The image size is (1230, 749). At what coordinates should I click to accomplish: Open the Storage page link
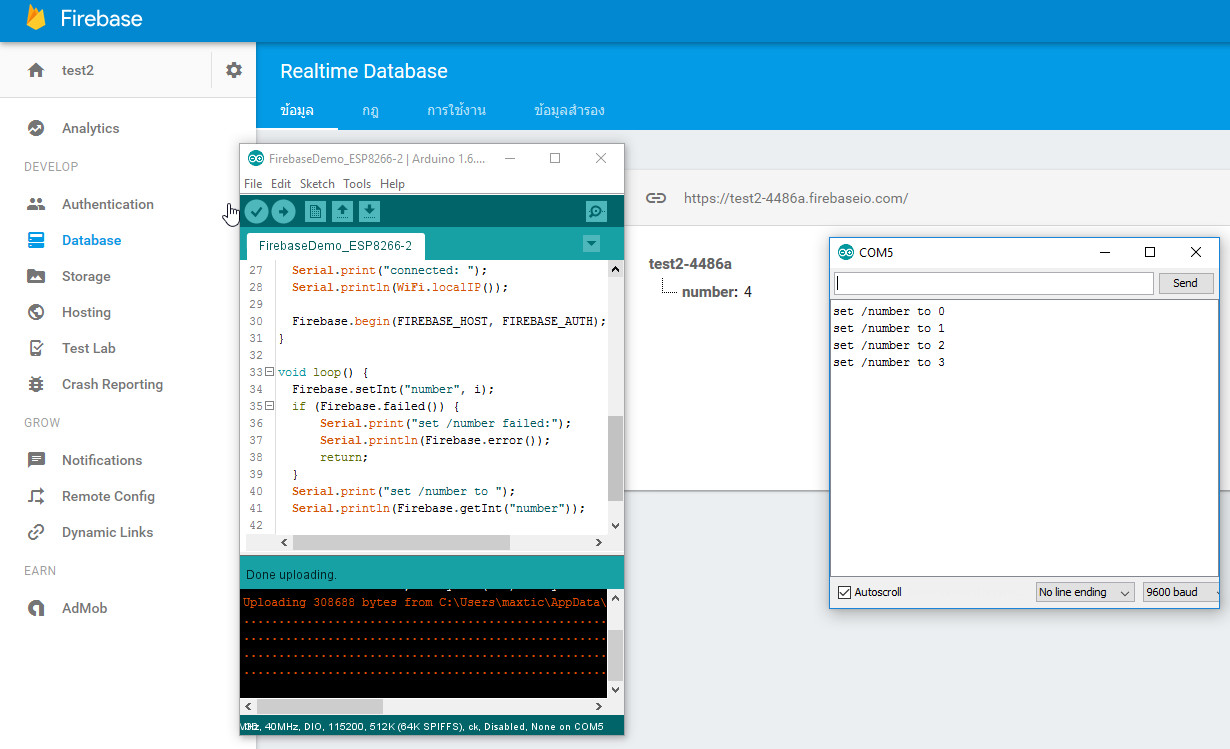86,276
